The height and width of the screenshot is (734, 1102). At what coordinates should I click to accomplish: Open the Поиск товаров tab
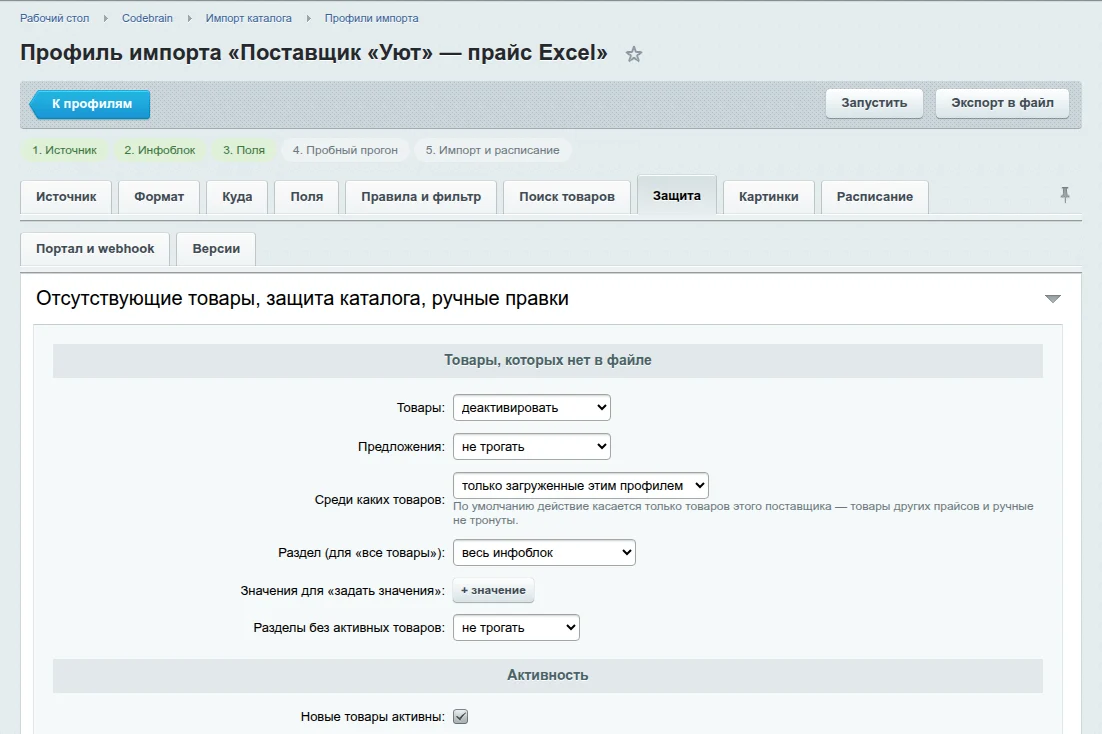[566, 197]
